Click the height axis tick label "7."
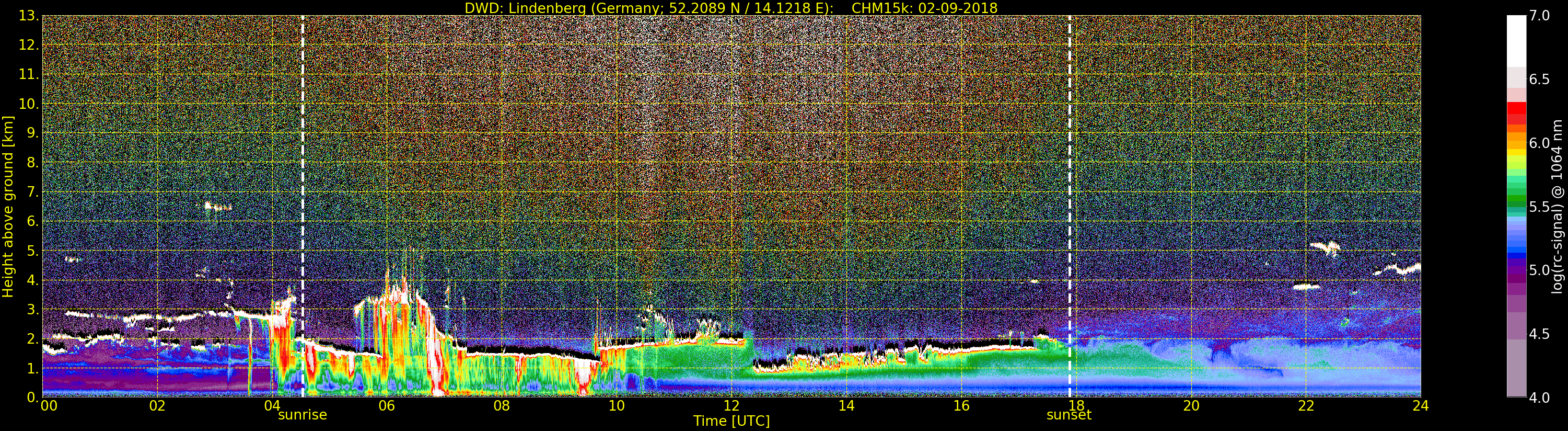 point(33,192)
